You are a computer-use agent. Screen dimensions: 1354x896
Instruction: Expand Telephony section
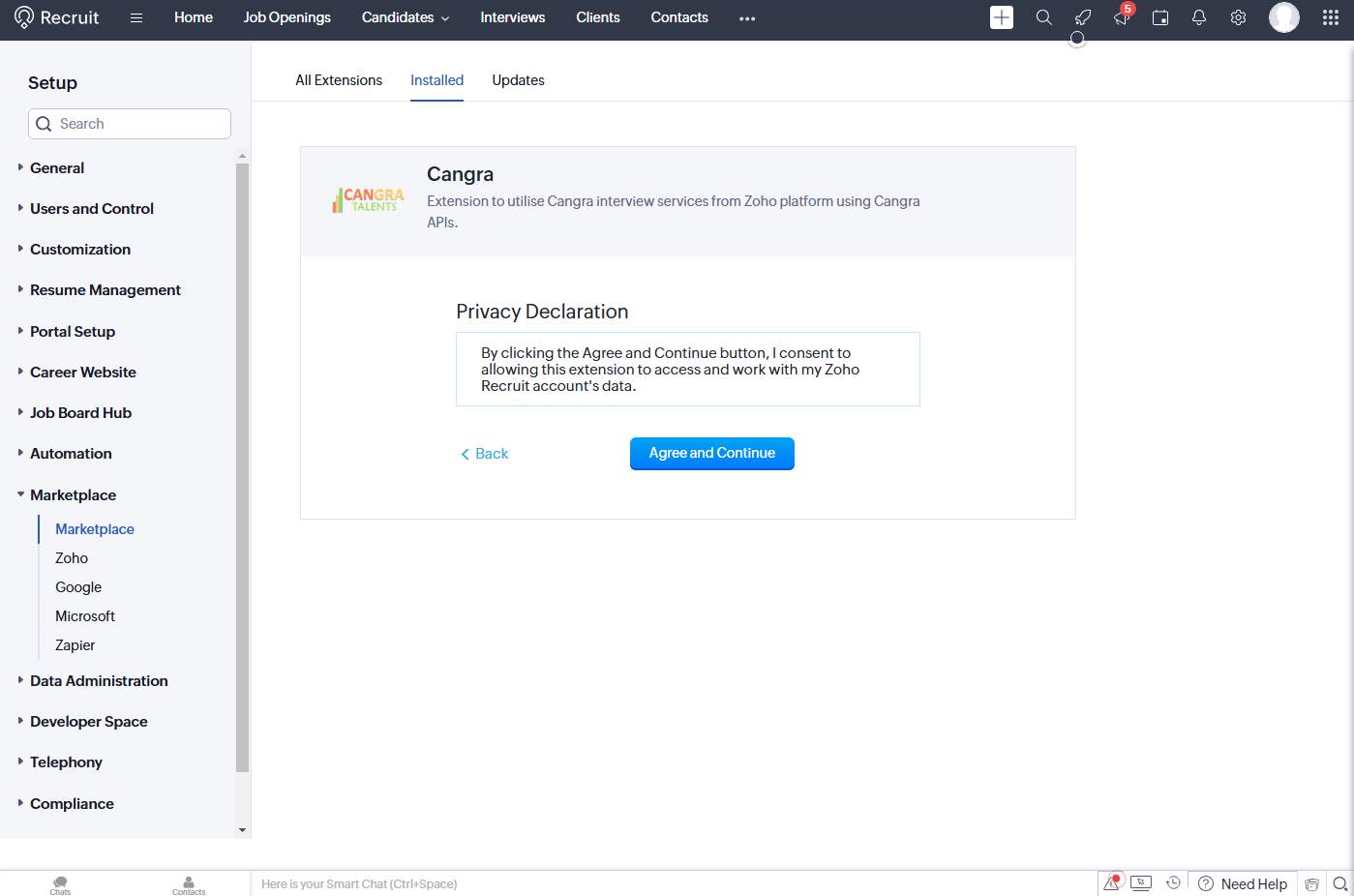point(66,762)
